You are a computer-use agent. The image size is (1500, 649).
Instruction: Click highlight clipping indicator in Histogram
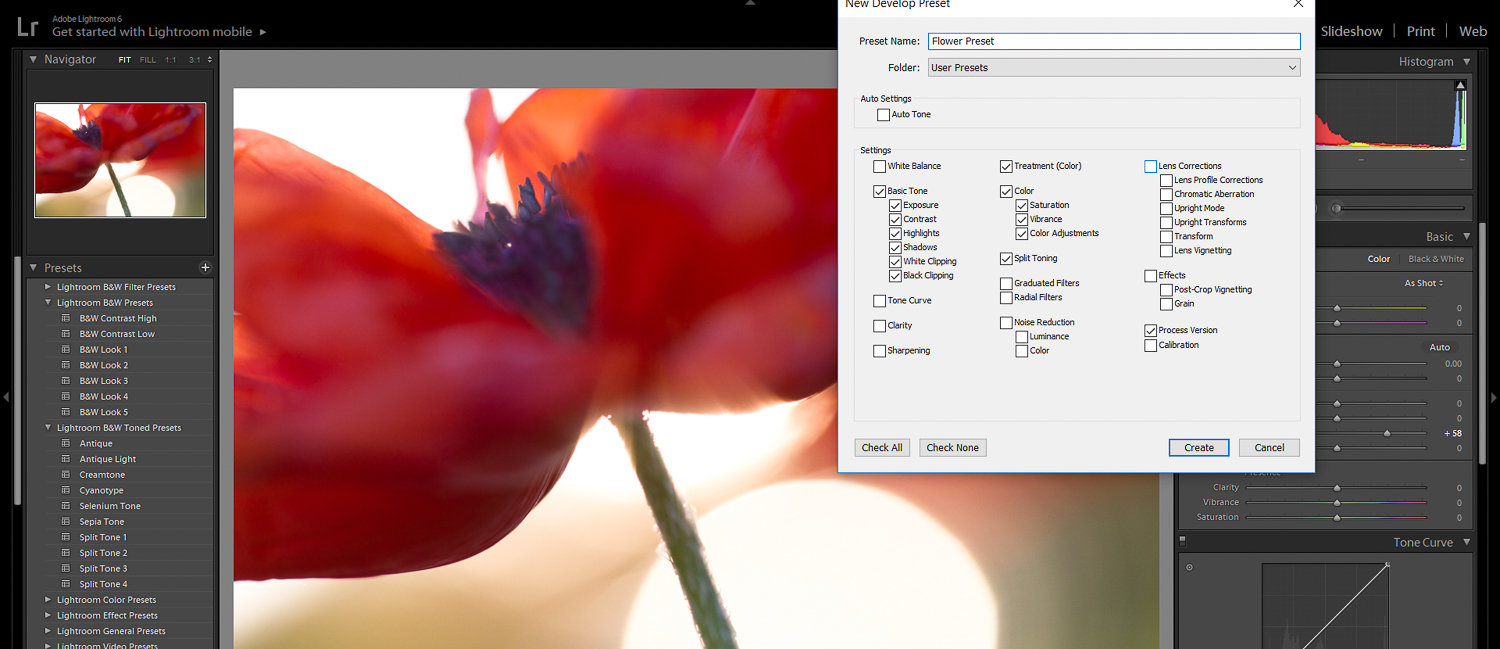[1461, 86]
